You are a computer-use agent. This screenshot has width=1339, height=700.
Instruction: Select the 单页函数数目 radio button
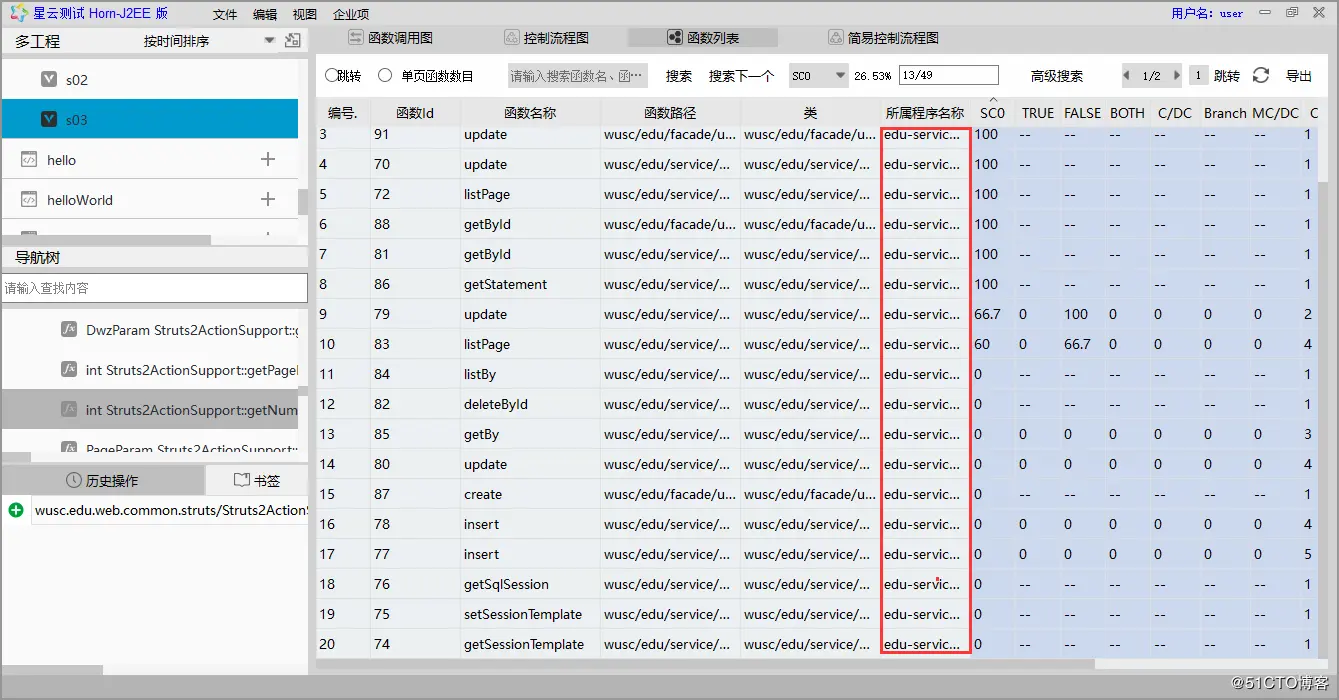tap(385, 75)
